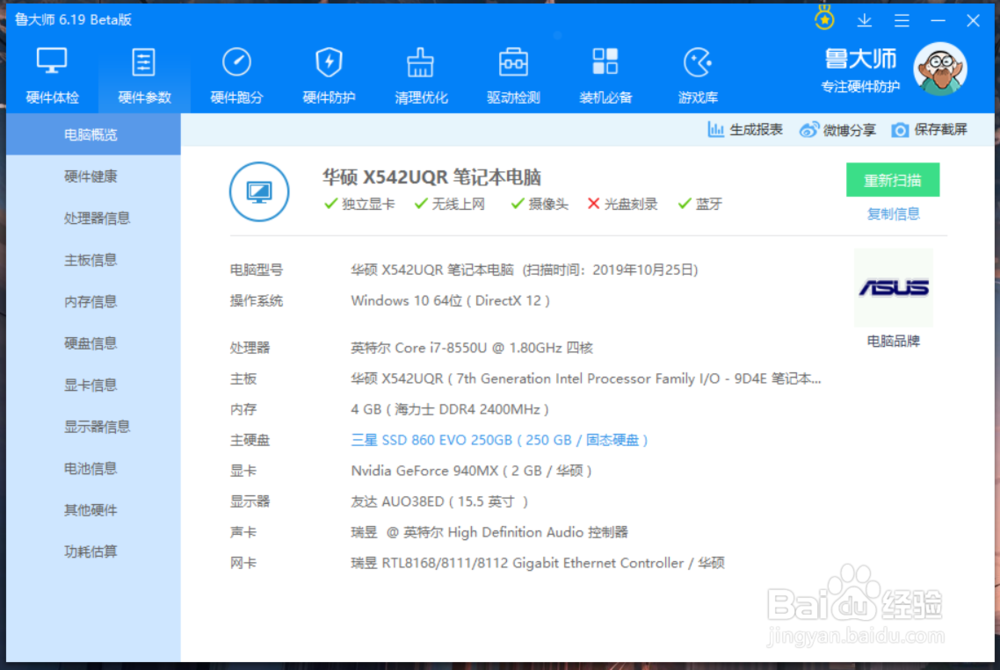This screenshot has height=670, width=1000.
Task: Click the 光盘刻录 feature indicator
Action: (622, 204)
